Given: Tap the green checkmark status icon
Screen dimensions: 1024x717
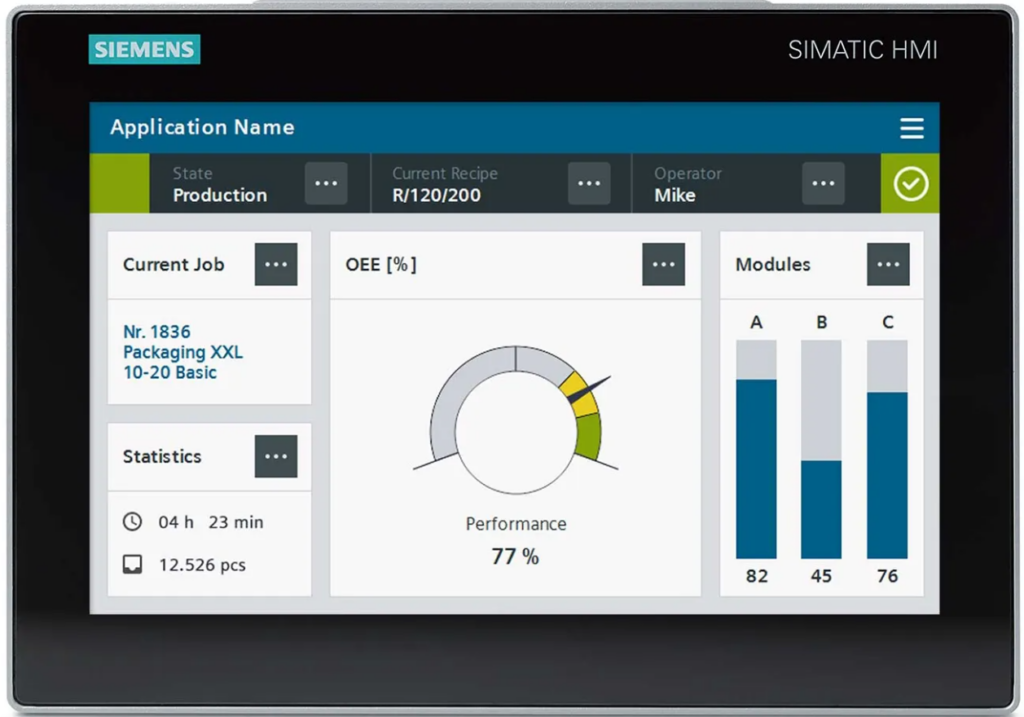Looking at the screenshot, I should pos(909,183).
